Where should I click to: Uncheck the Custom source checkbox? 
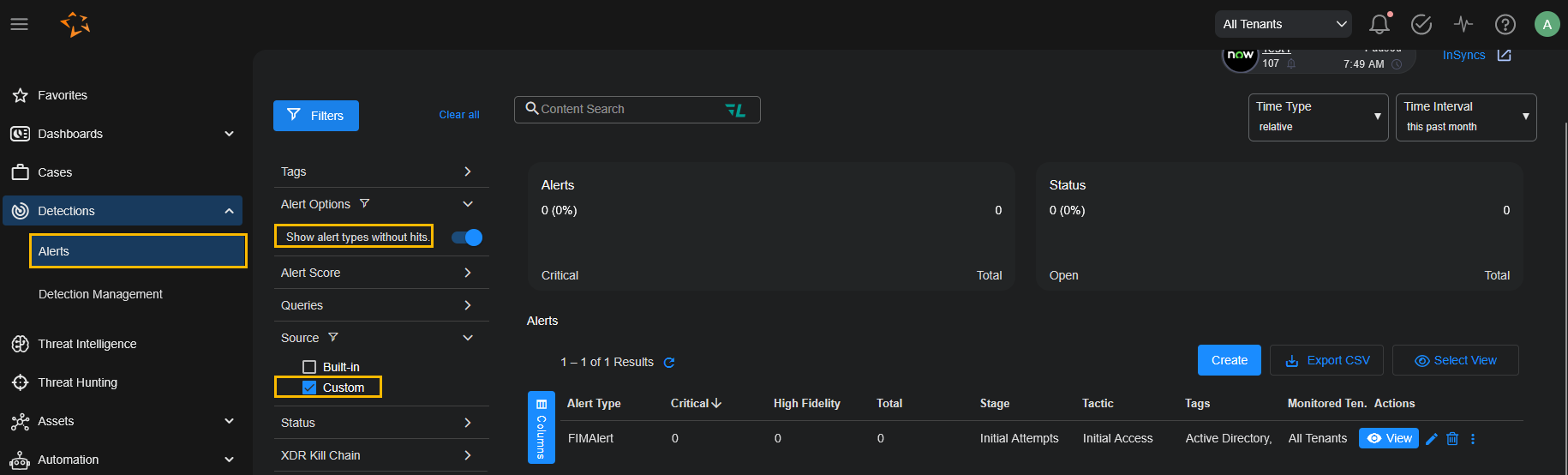309,388
